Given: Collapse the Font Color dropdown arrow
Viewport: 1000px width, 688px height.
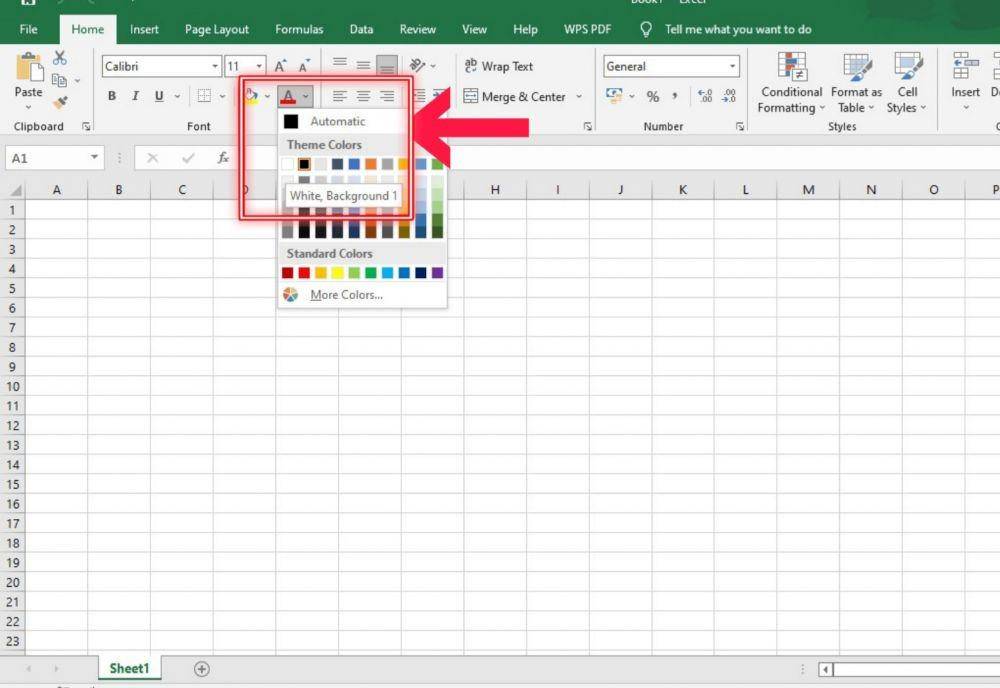Looking at the screenshot, I should [306, 97].
